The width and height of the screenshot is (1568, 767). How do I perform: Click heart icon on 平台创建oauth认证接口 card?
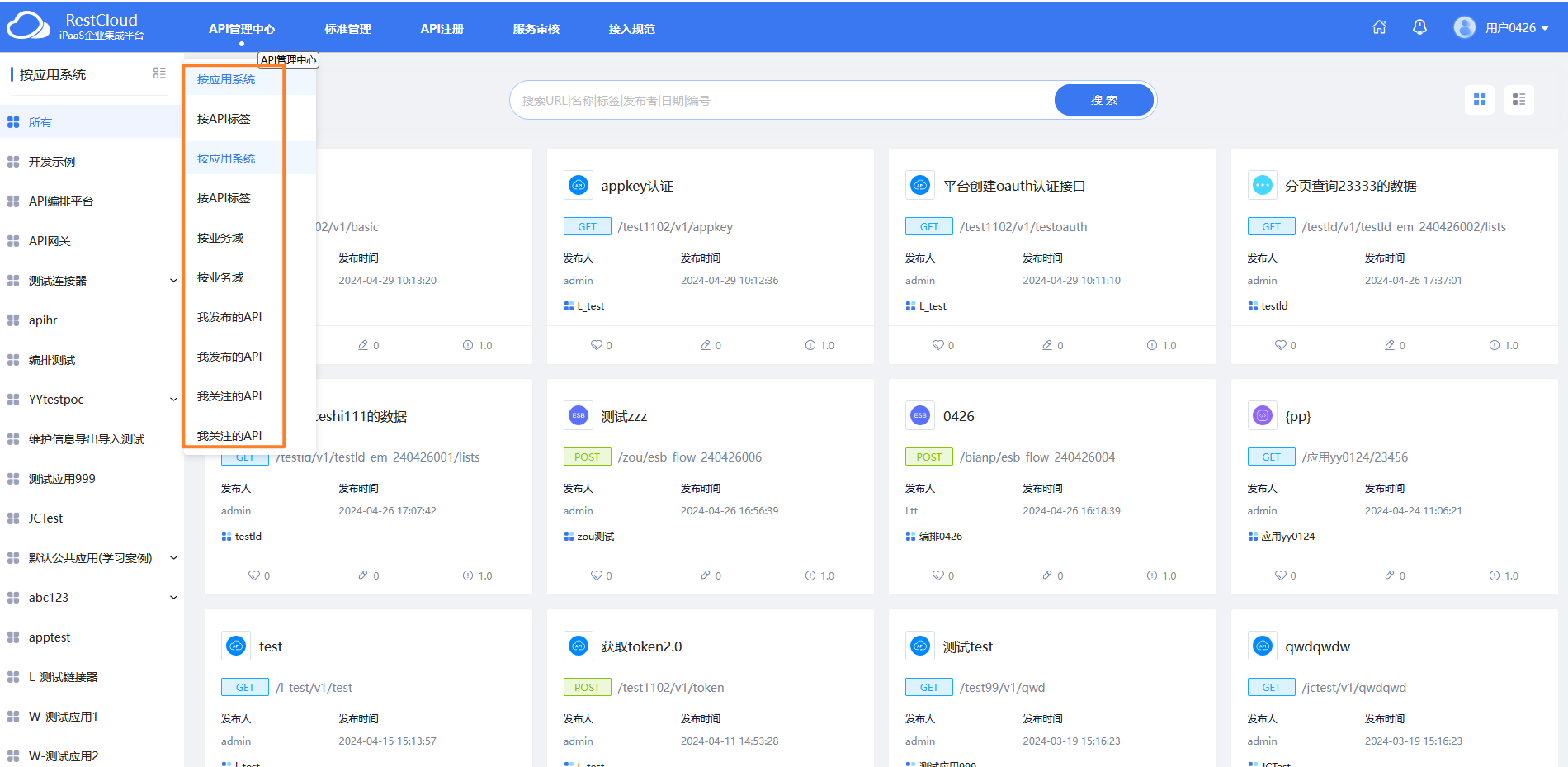tap(938, 345)
